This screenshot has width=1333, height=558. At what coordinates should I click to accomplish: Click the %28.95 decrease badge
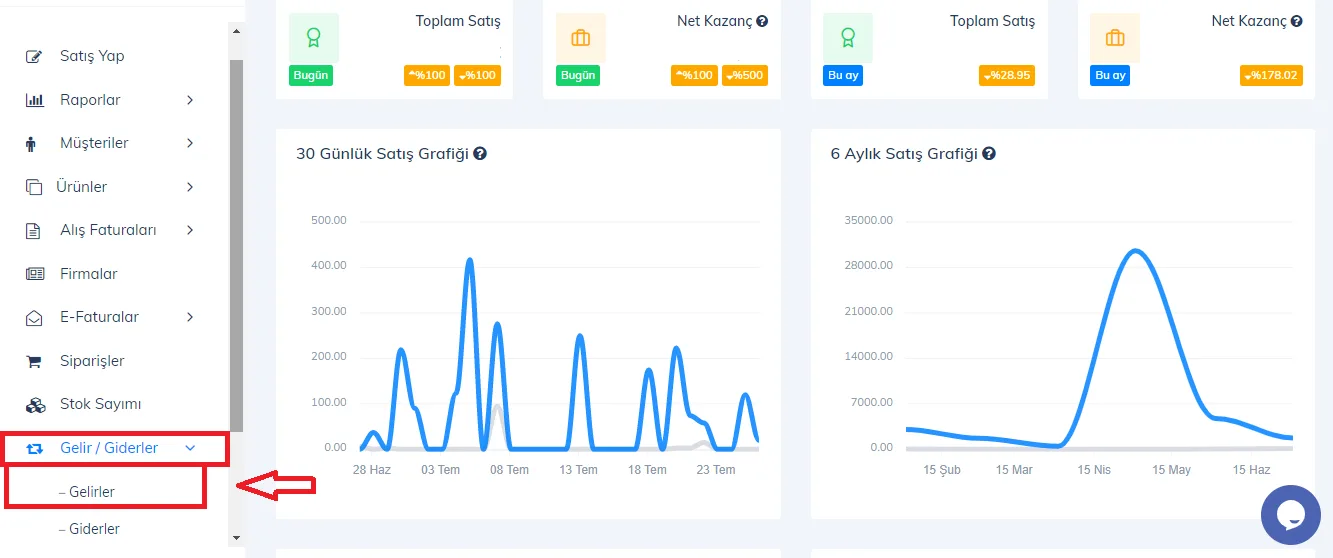(x=1007, y=76)
